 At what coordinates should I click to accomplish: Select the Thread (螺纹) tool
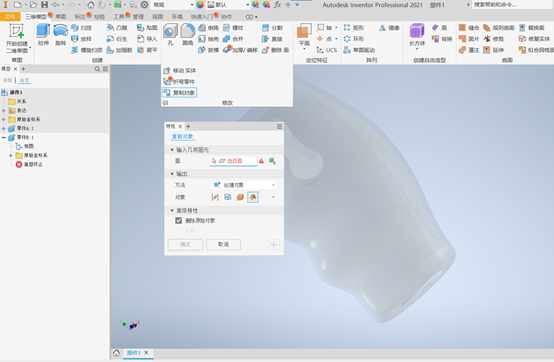click(234, 28)
